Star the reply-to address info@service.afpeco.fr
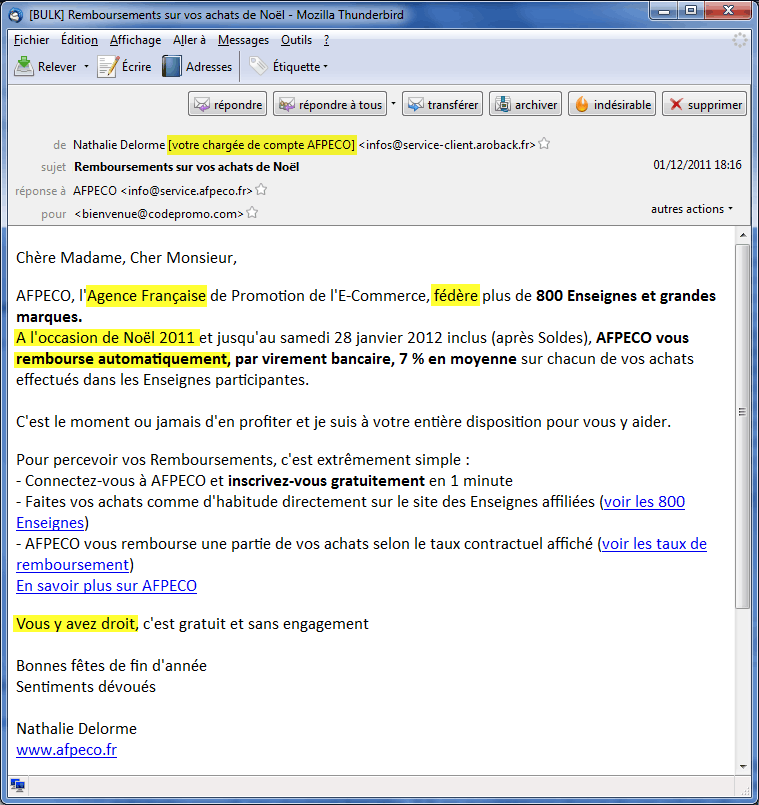Viewport: 759px width, 805px height. point(261,189)
